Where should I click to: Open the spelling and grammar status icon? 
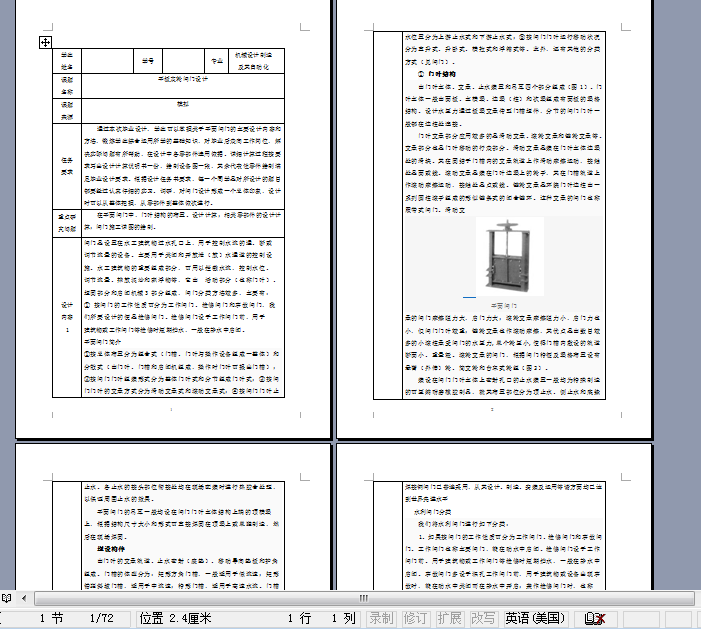595,618
